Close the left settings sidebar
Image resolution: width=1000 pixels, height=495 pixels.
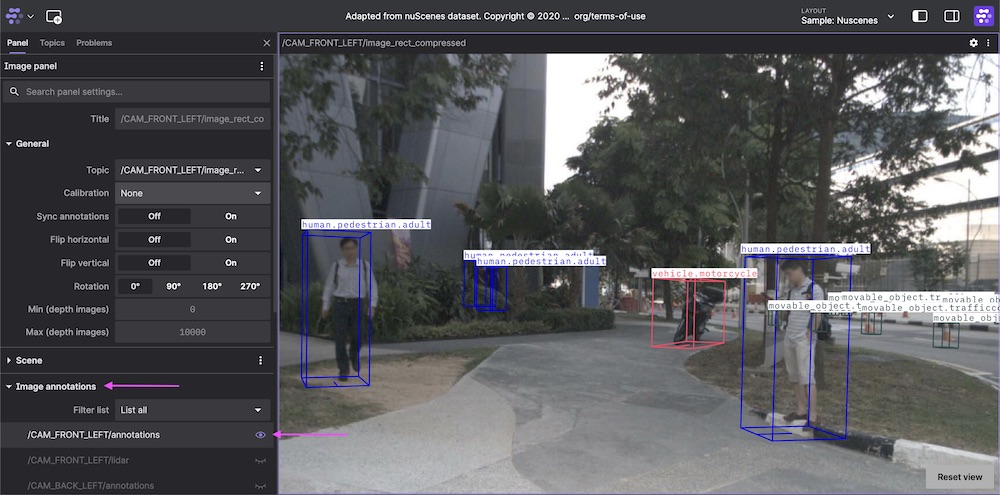pos(267,43)
